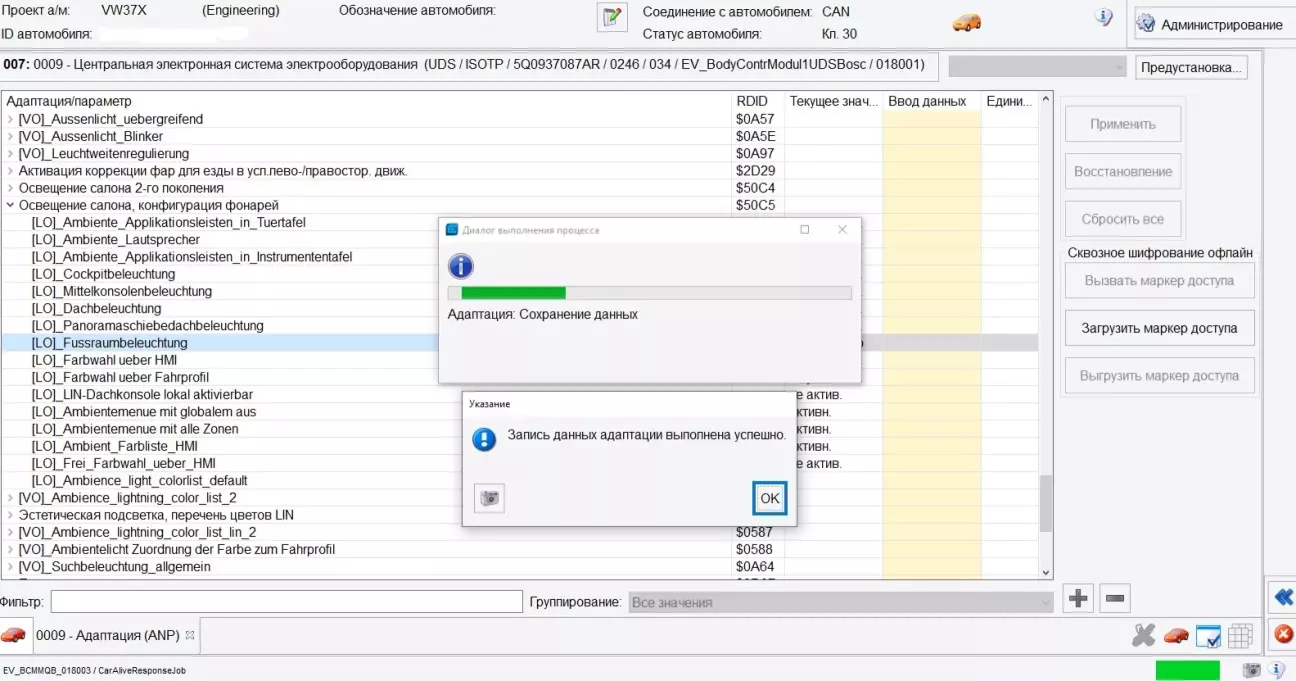Click into the Фильтр input field

coord(287,601)
